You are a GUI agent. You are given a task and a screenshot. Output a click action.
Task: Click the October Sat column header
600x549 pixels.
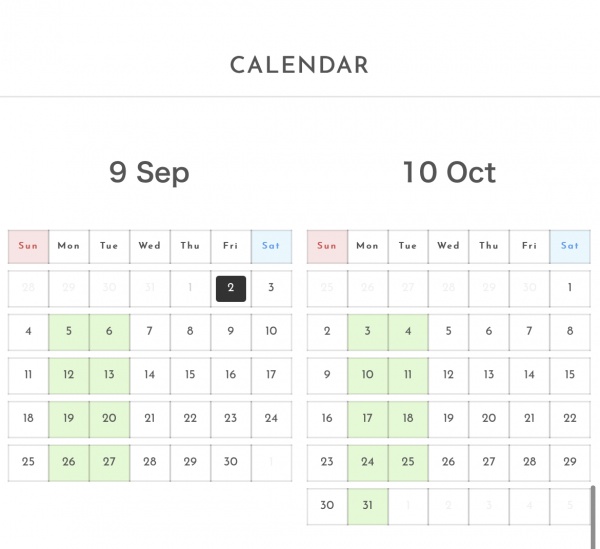pyautogui.click(x=570, y=246)
